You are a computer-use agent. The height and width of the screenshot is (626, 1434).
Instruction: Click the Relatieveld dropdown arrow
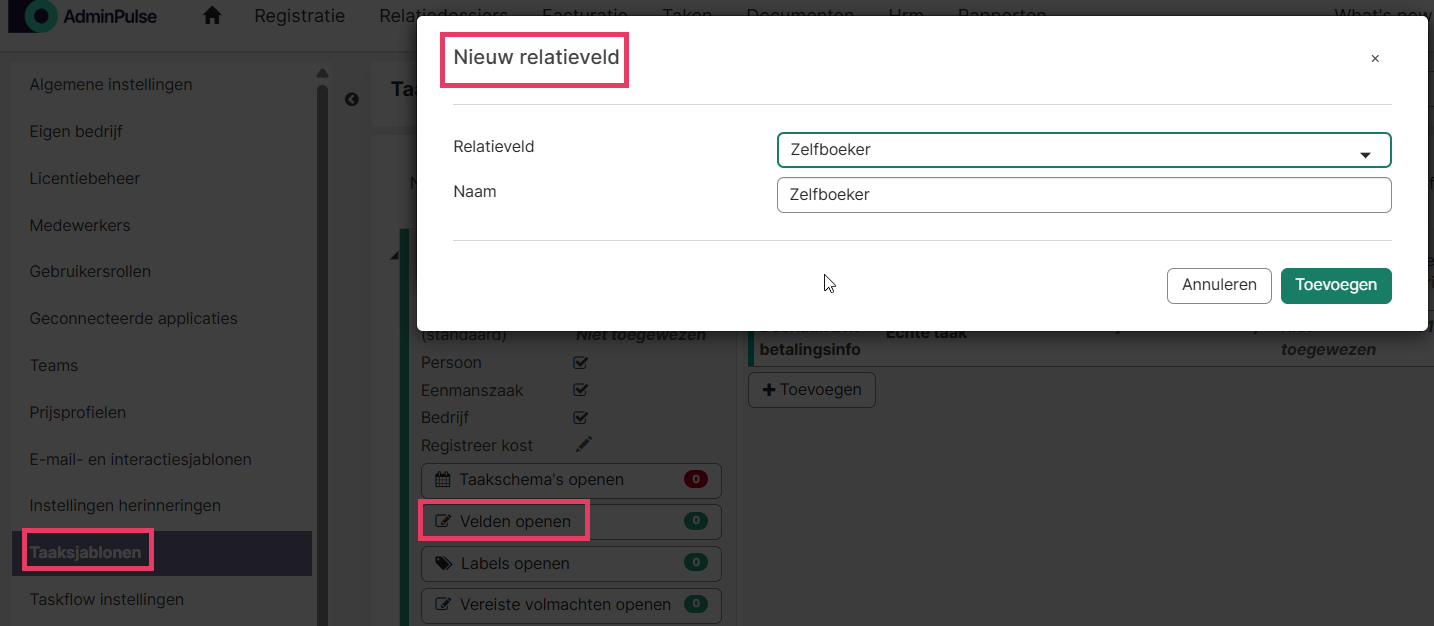pyautogui.click(x=1365, y=155)
